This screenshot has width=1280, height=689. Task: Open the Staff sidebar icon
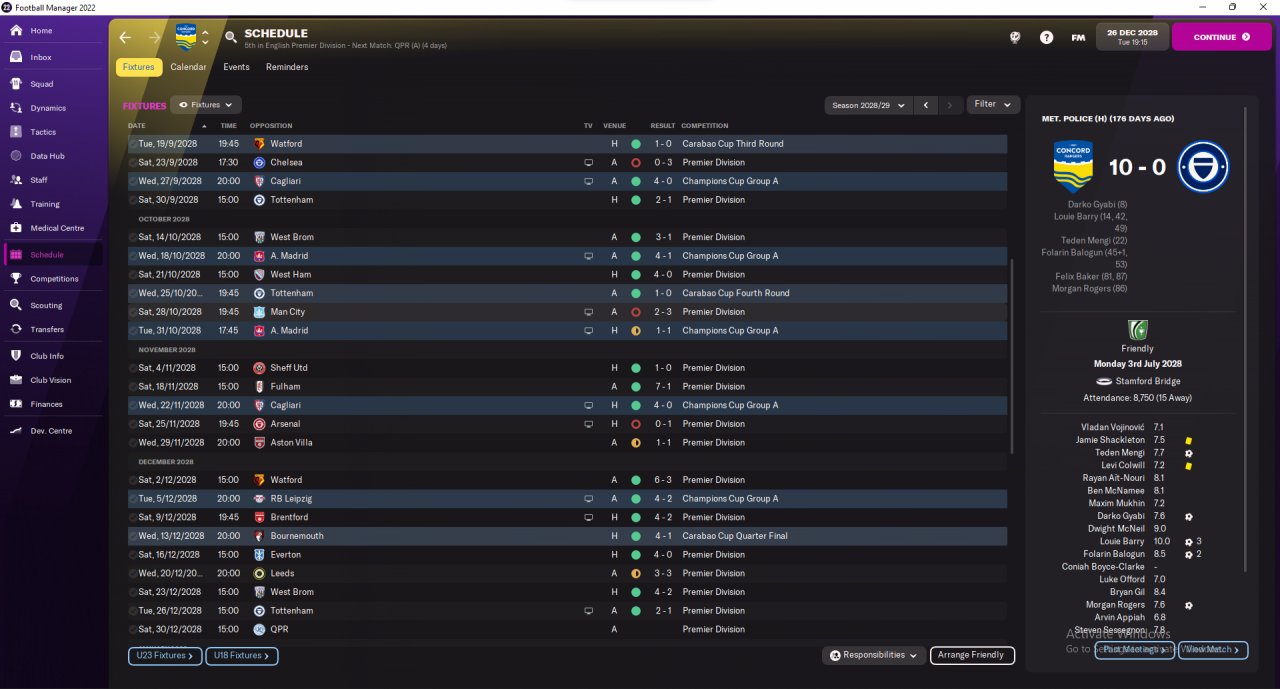16,180
